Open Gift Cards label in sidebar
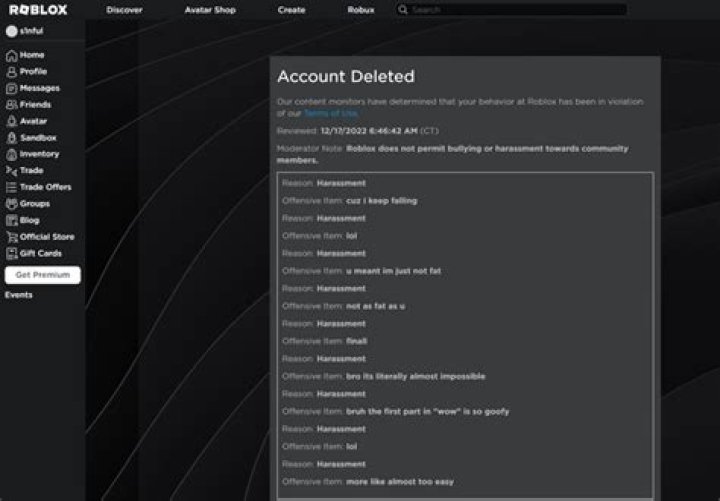Screen dimensions: 720x501 coord(41,253)
